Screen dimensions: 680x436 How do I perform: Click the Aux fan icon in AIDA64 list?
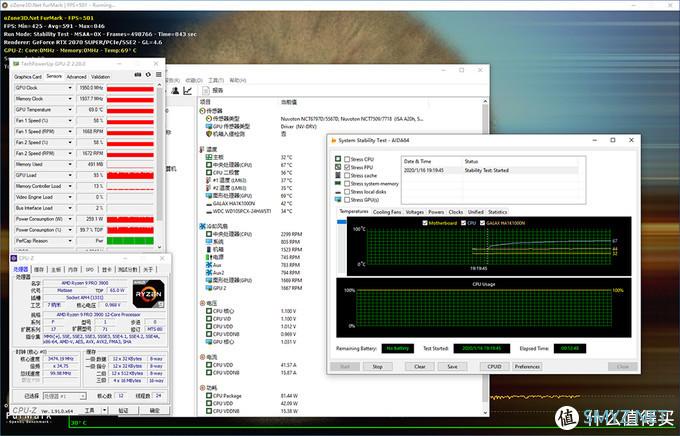pos(209,265)
